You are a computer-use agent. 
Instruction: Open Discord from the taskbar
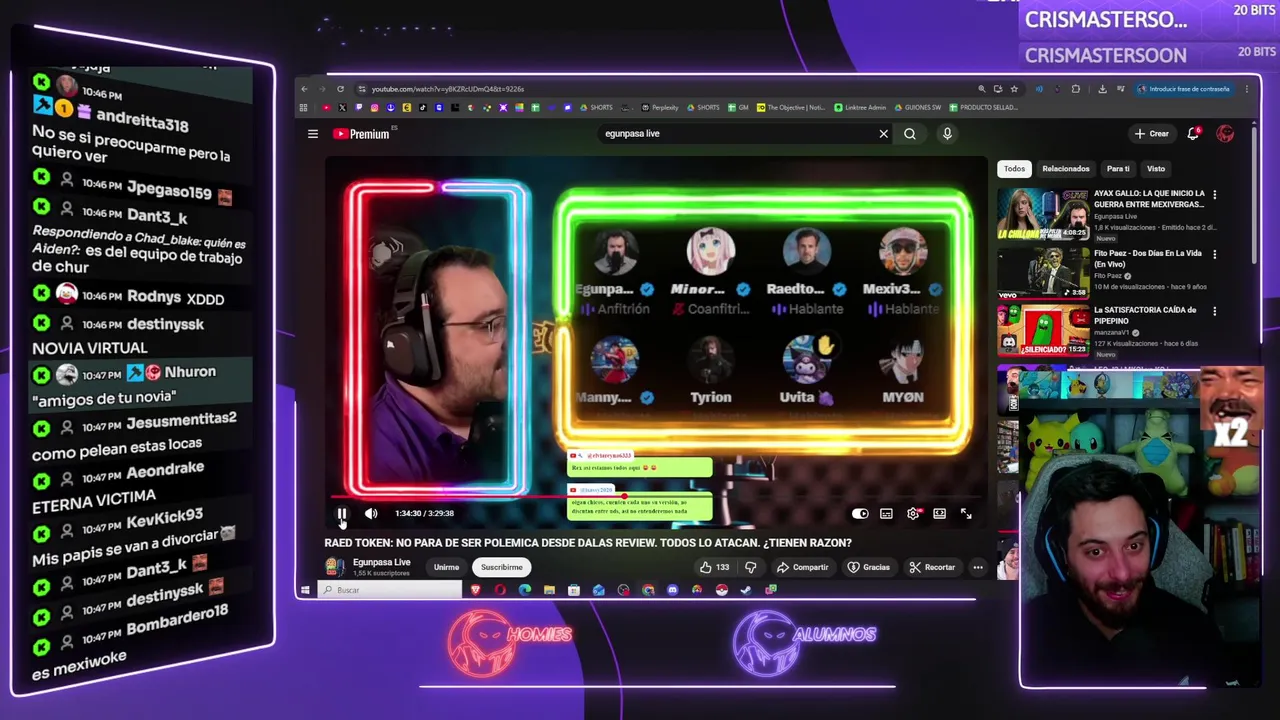(672, 590)
